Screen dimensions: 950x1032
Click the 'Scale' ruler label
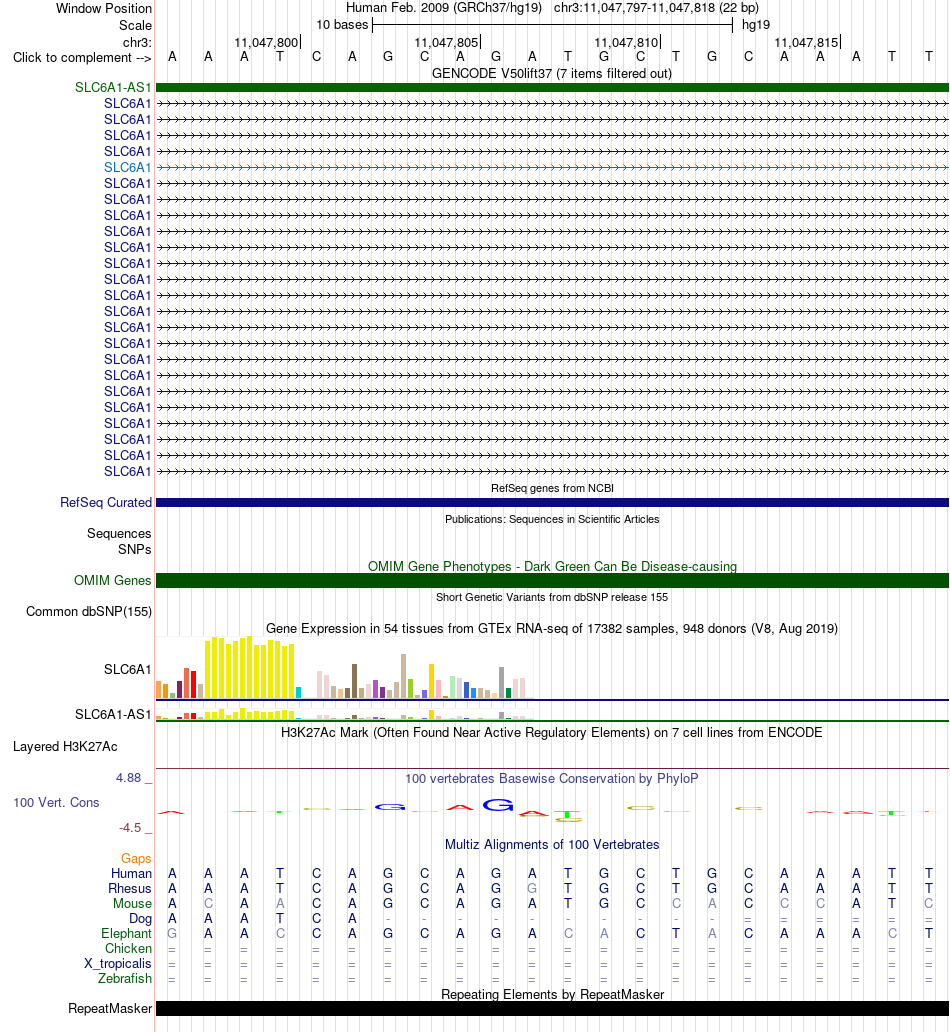[x=136, y=26]
